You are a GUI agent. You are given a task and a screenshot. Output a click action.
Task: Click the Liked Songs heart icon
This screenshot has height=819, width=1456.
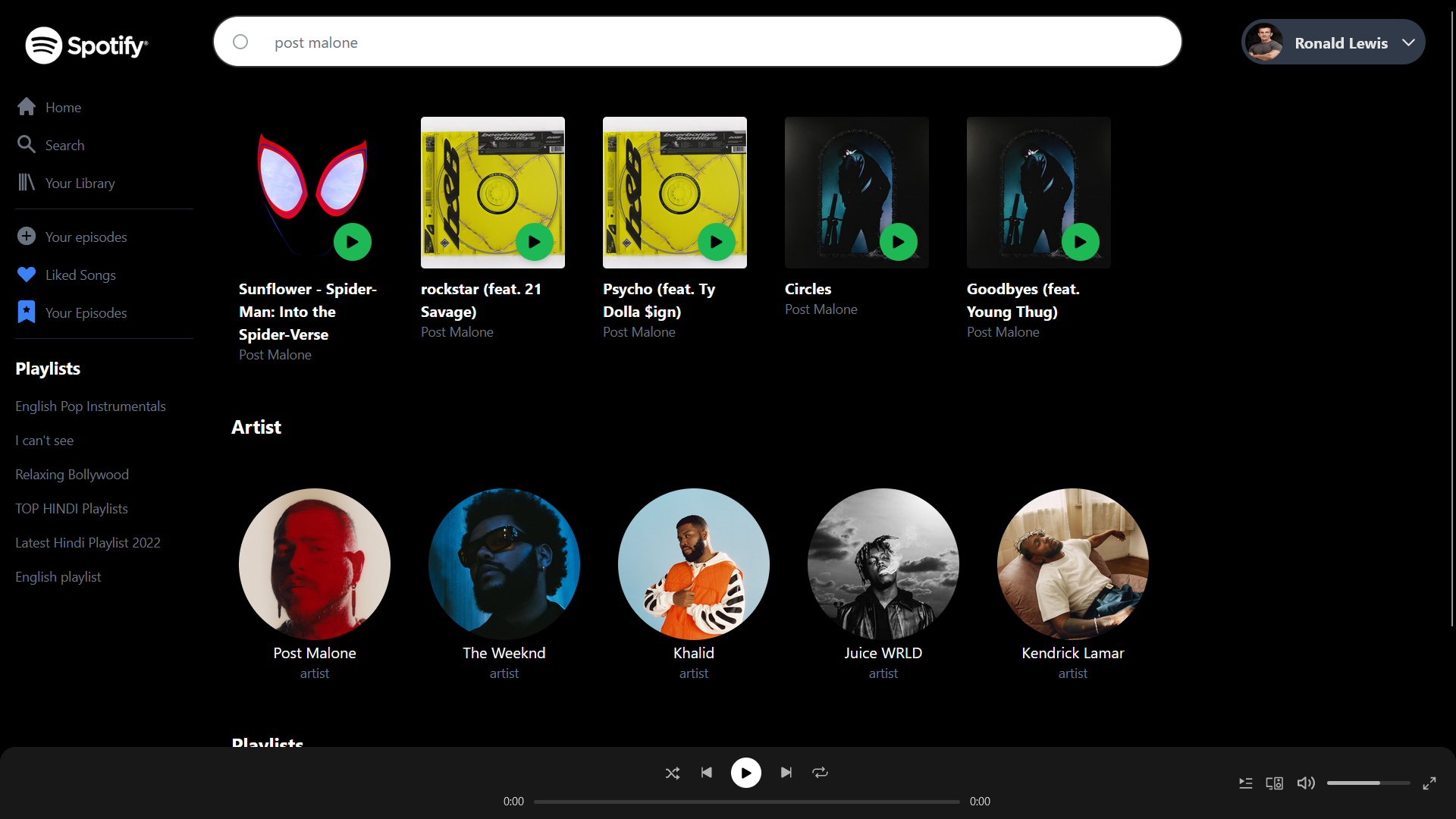(x=27, y=275)
